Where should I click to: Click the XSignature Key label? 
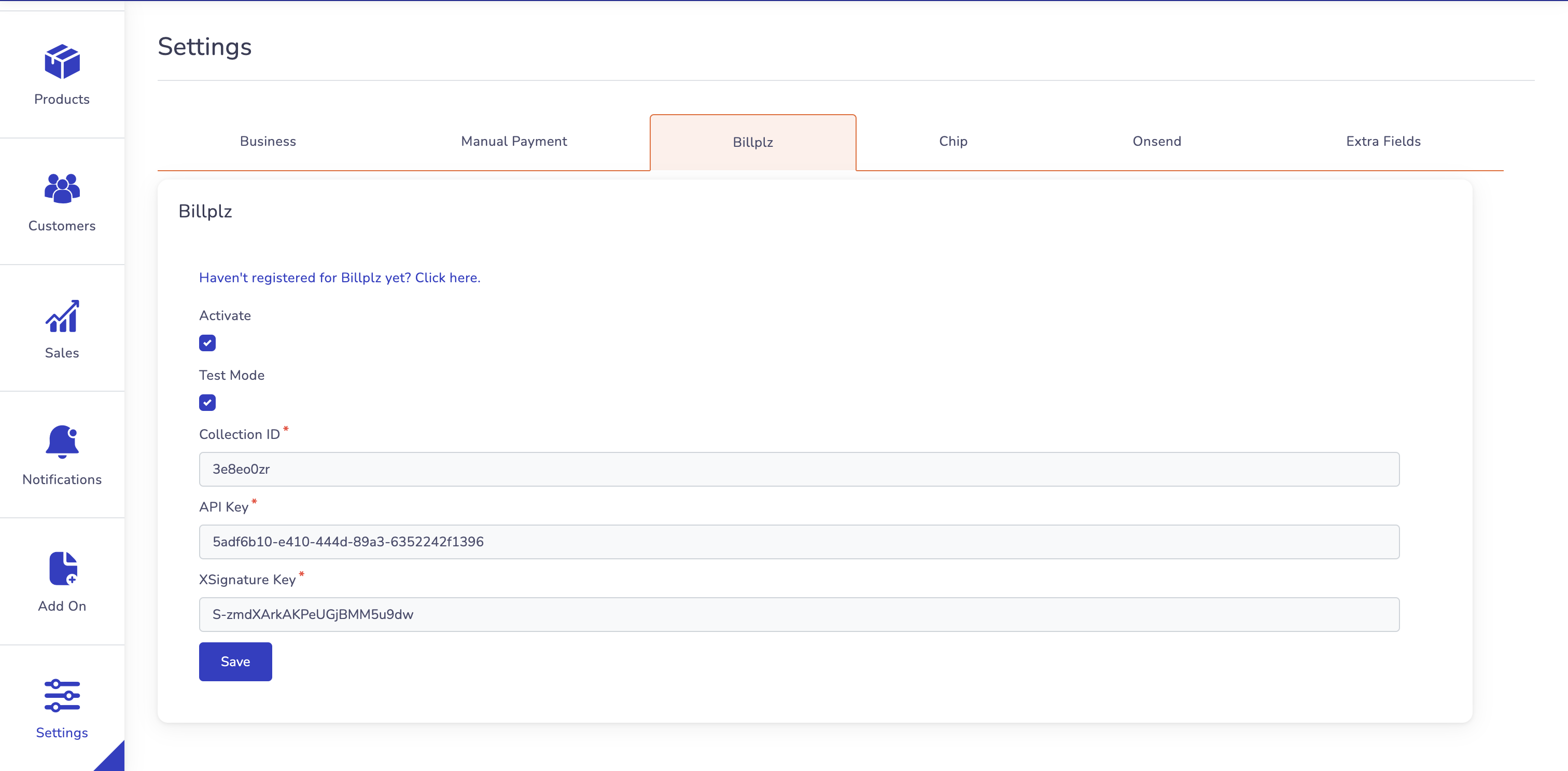coord(248,580)
